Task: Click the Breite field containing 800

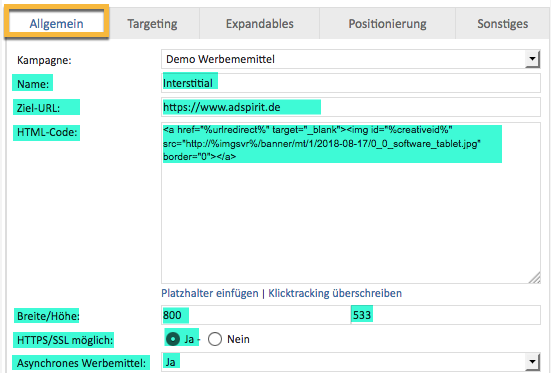Action: coord(256,315)
